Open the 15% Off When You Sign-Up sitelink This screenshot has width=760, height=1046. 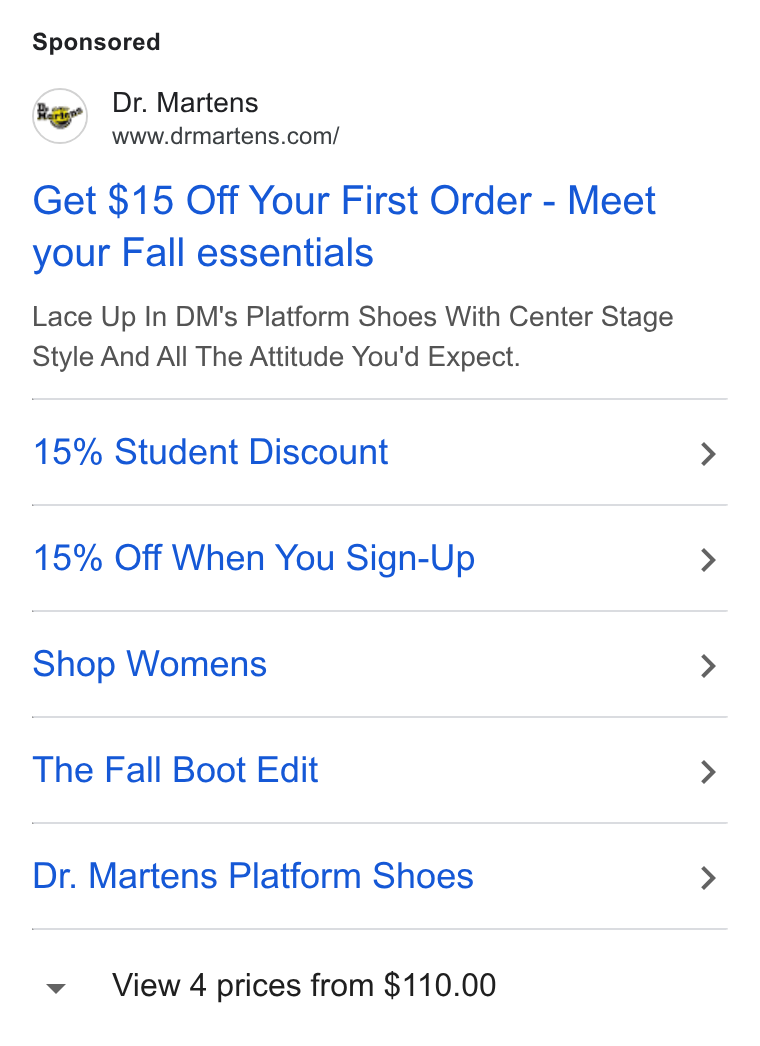pos(254,558)
